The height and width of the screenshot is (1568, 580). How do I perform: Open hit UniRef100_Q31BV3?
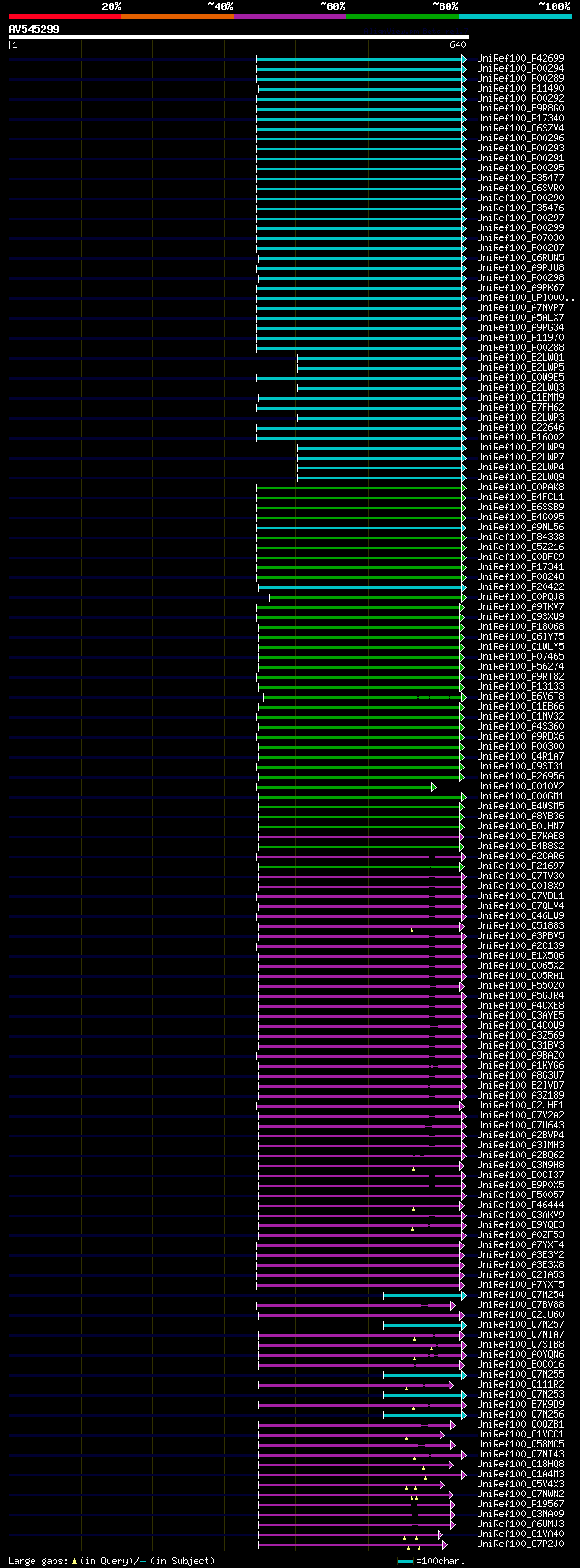click(520, 1045)
